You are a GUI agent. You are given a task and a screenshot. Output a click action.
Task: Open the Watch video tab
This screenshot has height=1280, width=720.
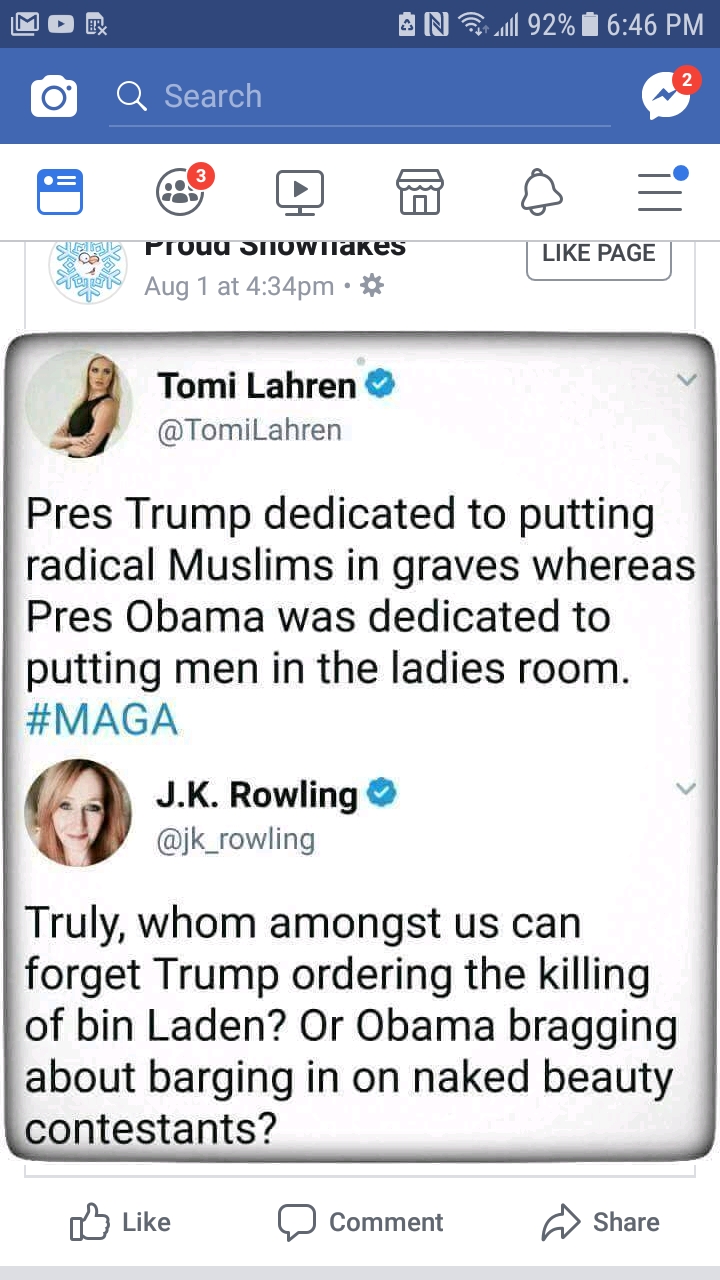[300, 192]
